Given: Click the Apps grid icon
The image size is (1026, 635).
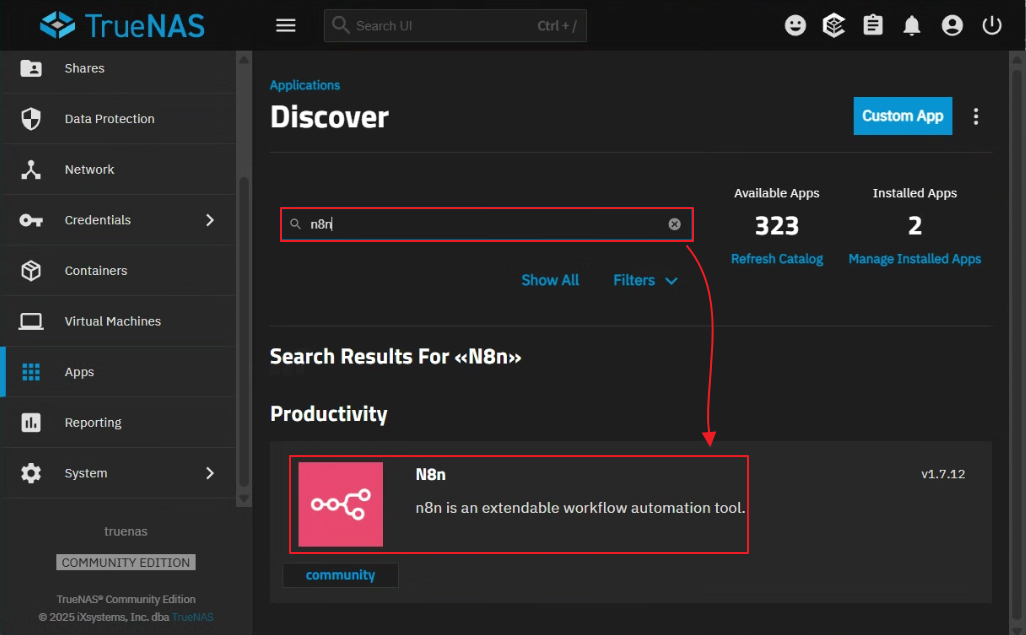Looking at the screenshot, I should point(31,372).
